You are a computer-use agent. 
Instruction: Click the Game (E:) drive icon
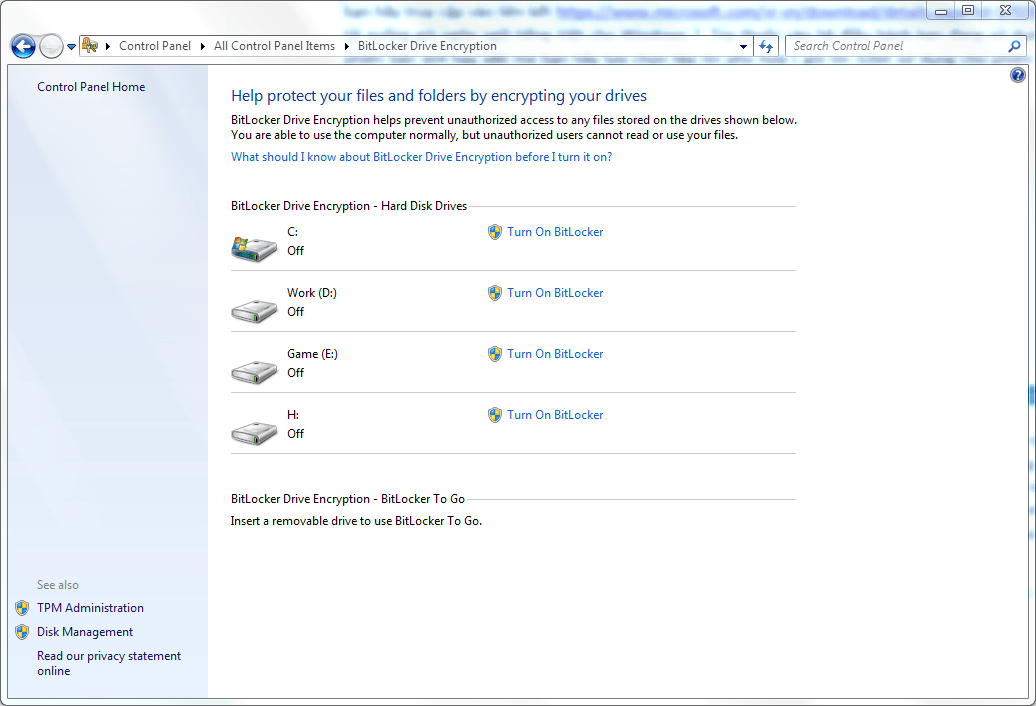254,372
